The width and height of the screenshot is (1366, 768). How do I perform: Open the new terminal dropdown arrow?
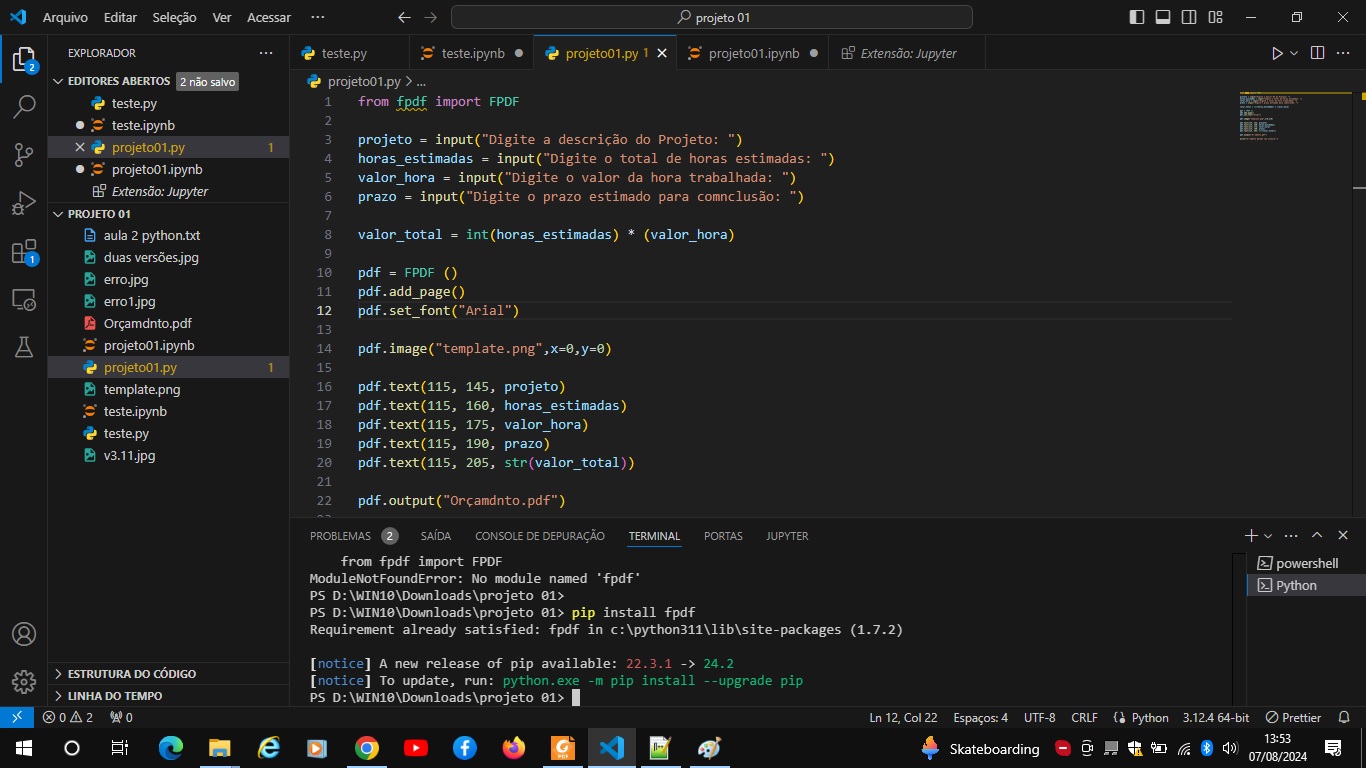pyautogui.click(x=1268, y=536)
